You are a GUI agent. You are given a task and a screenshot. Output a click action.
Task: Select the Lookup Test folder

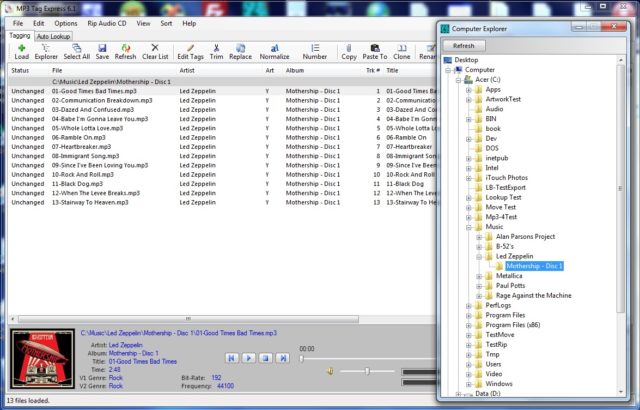(x=503, y=197)
